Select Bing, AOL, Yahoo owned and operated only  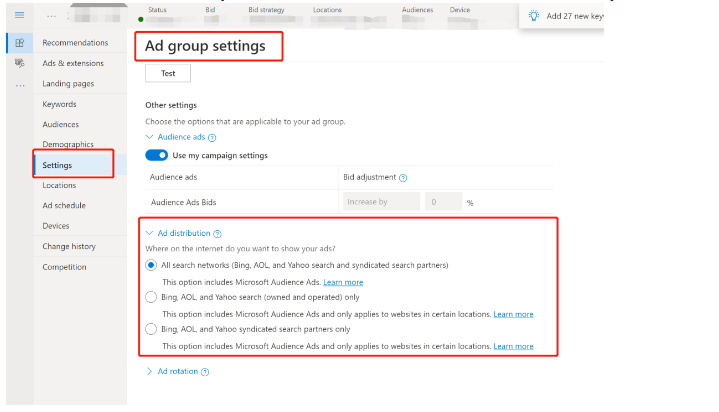pyautogui.click(x=151, y=297)
